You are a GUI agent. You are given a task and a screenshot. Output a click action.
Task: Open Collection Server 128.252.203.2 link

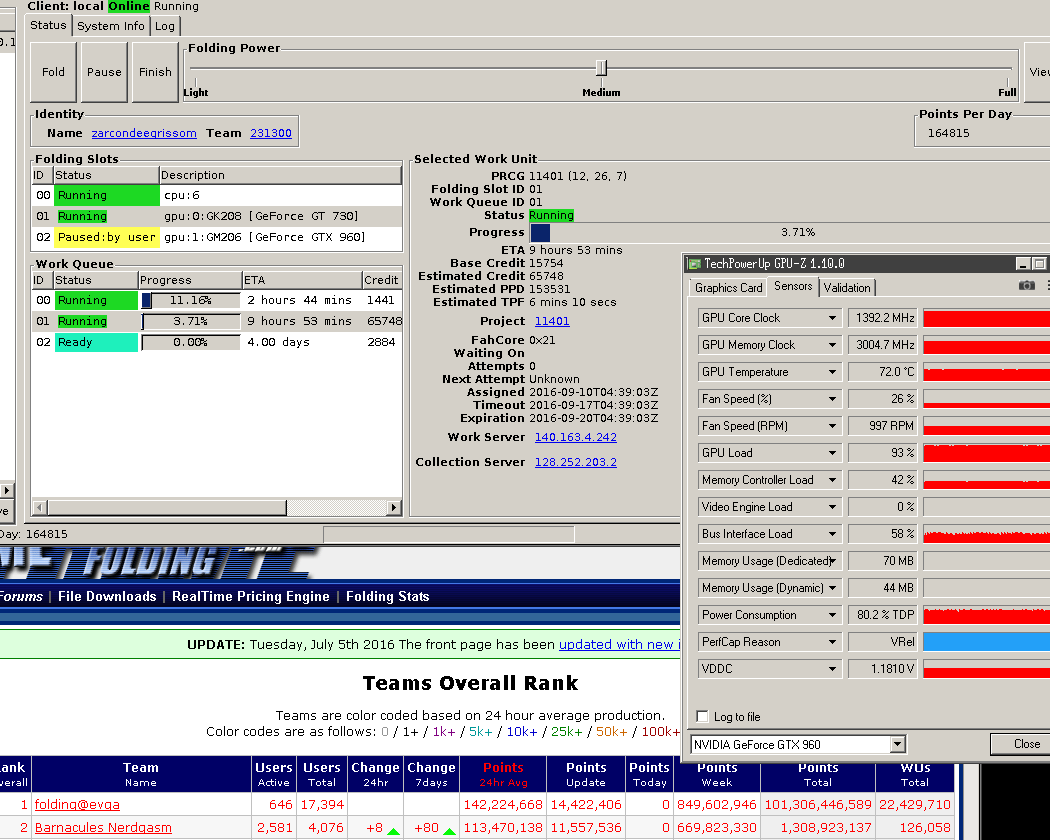pos(575,462)
